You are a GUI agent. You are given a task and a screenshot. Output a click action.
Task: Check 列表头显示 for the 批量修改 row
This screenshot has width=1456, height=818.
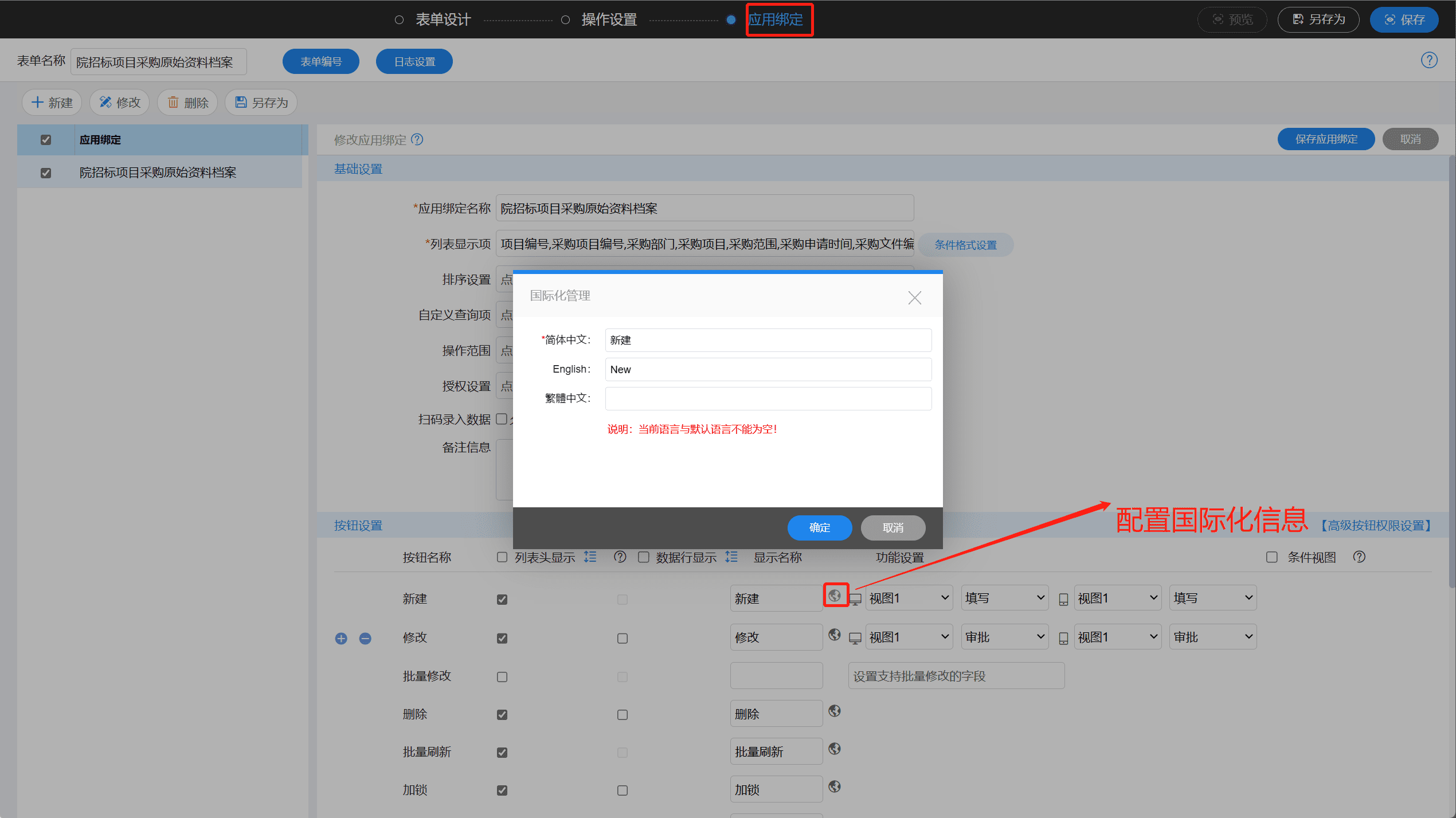502,677
